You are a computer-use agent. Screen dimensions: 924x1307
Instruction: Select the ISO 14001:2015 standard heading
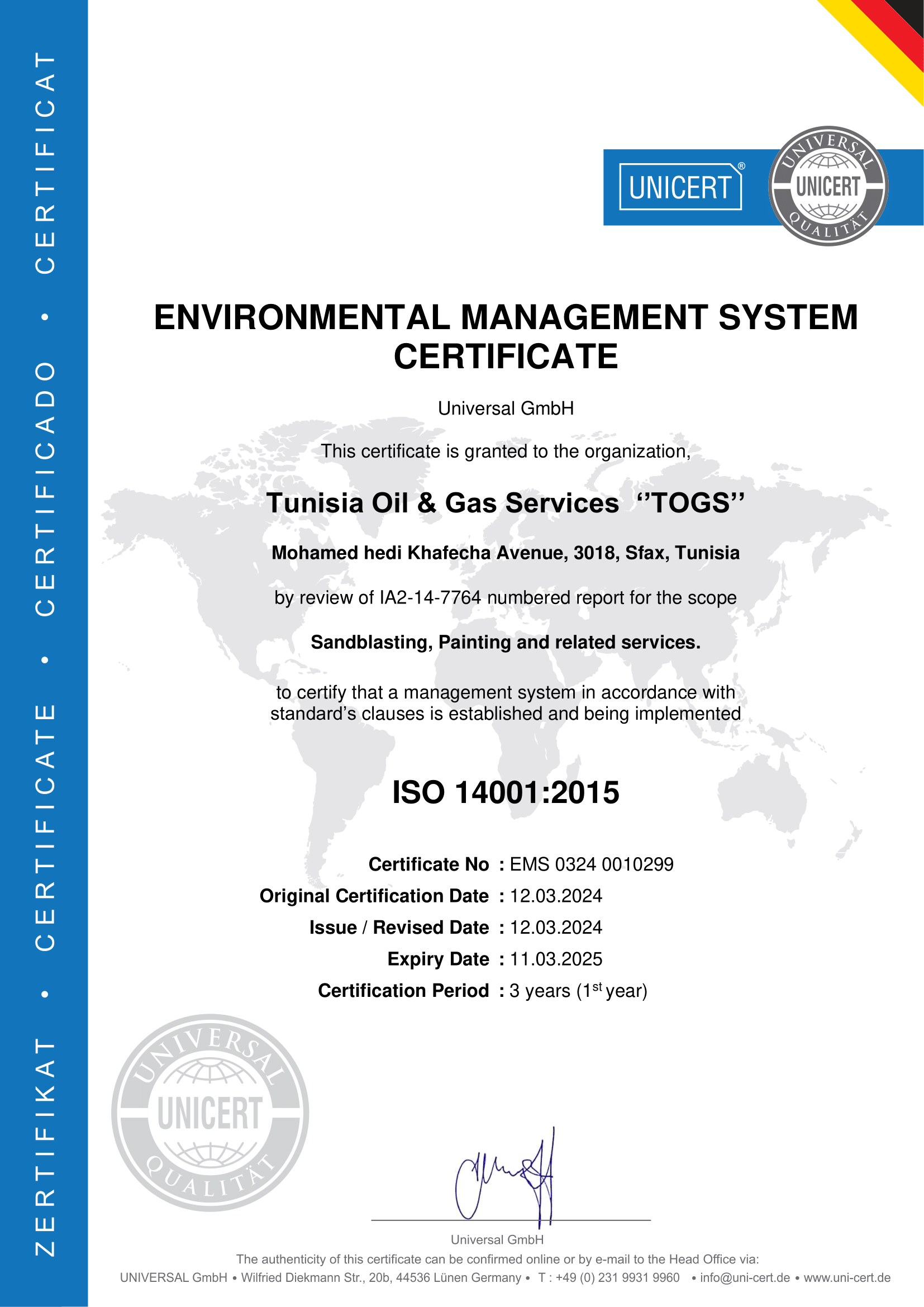(505, 792)
